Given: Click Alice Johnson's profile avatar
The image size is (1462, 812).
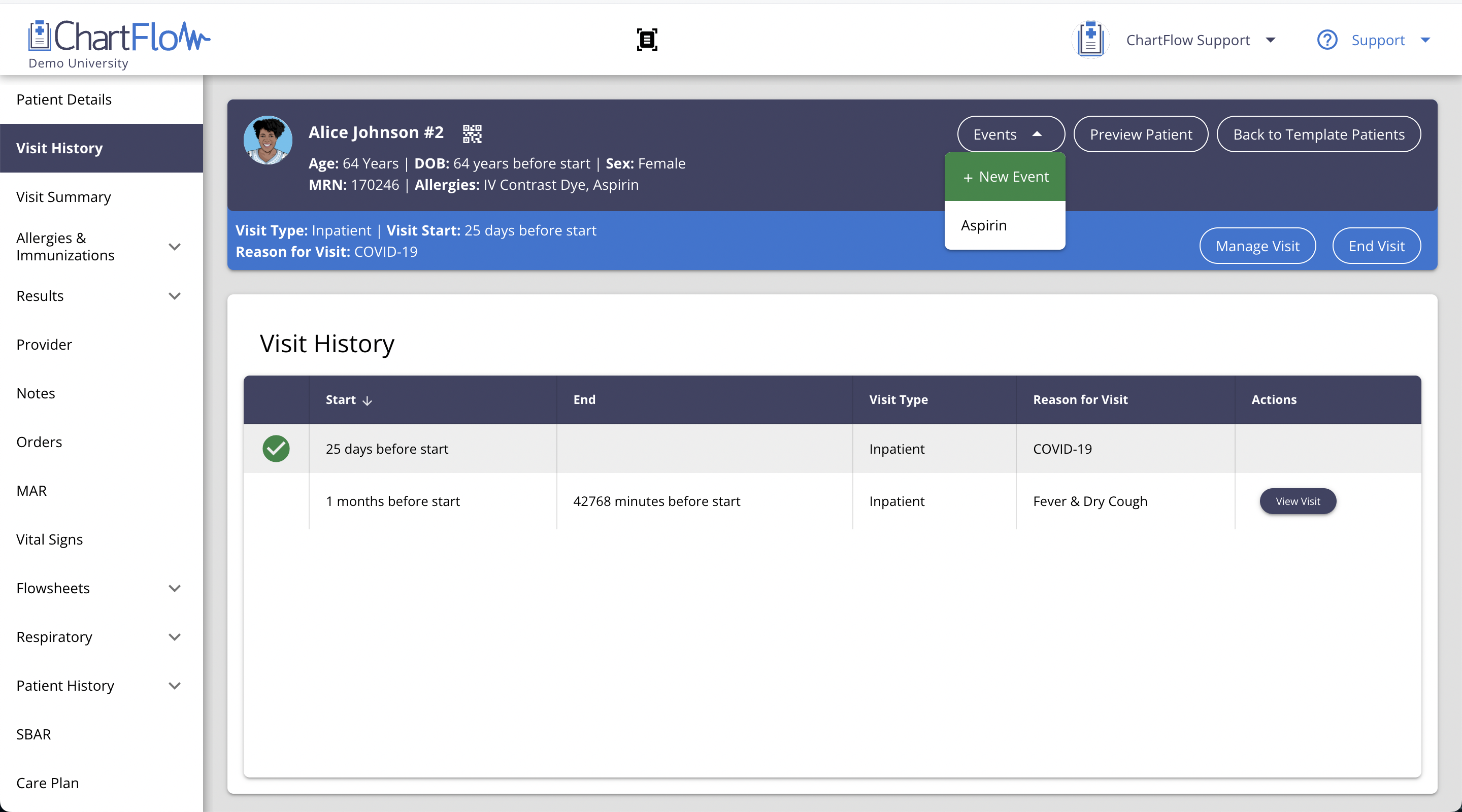Looking at the screenshot, I should 268,140.
